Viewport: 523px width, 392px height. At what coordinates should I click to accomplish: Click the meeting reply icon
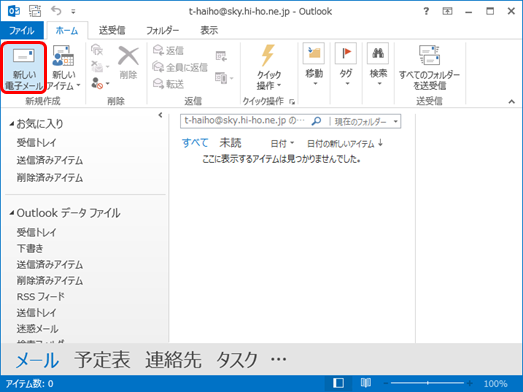tap(221, 56)
